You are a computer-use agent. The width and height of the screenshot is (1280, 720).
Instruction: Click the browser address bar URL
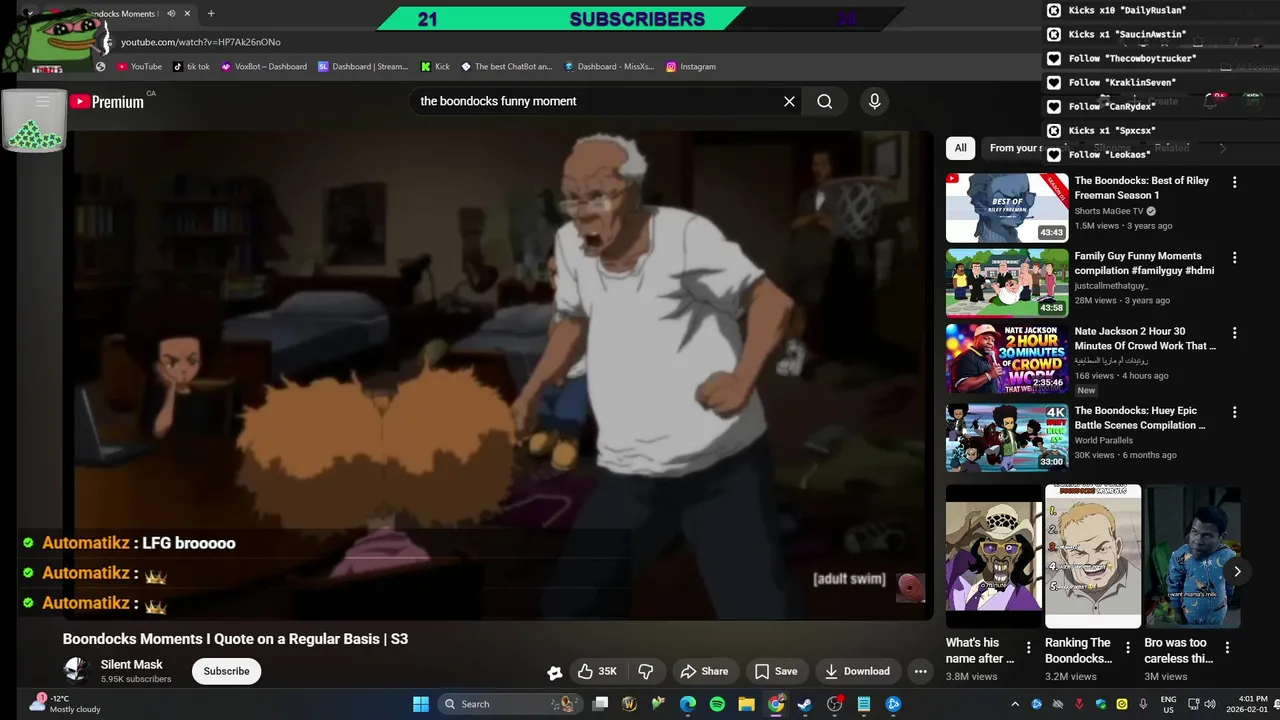[x=200, y=42]
